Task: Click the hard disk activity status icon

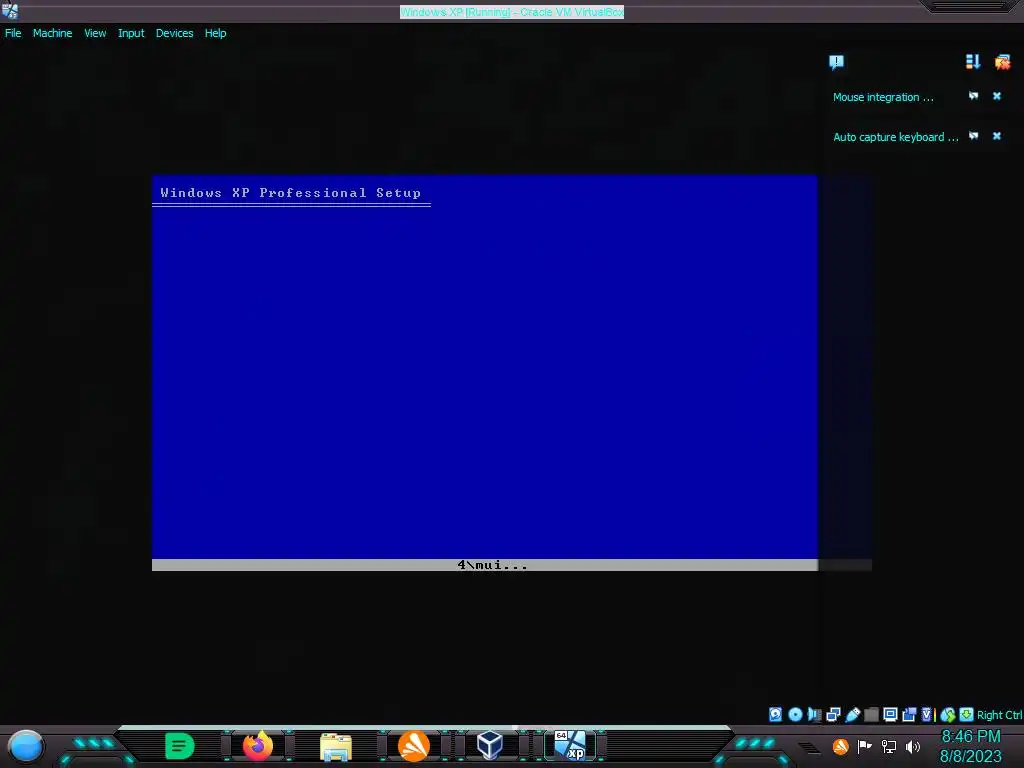Action: tap(775, 714)
